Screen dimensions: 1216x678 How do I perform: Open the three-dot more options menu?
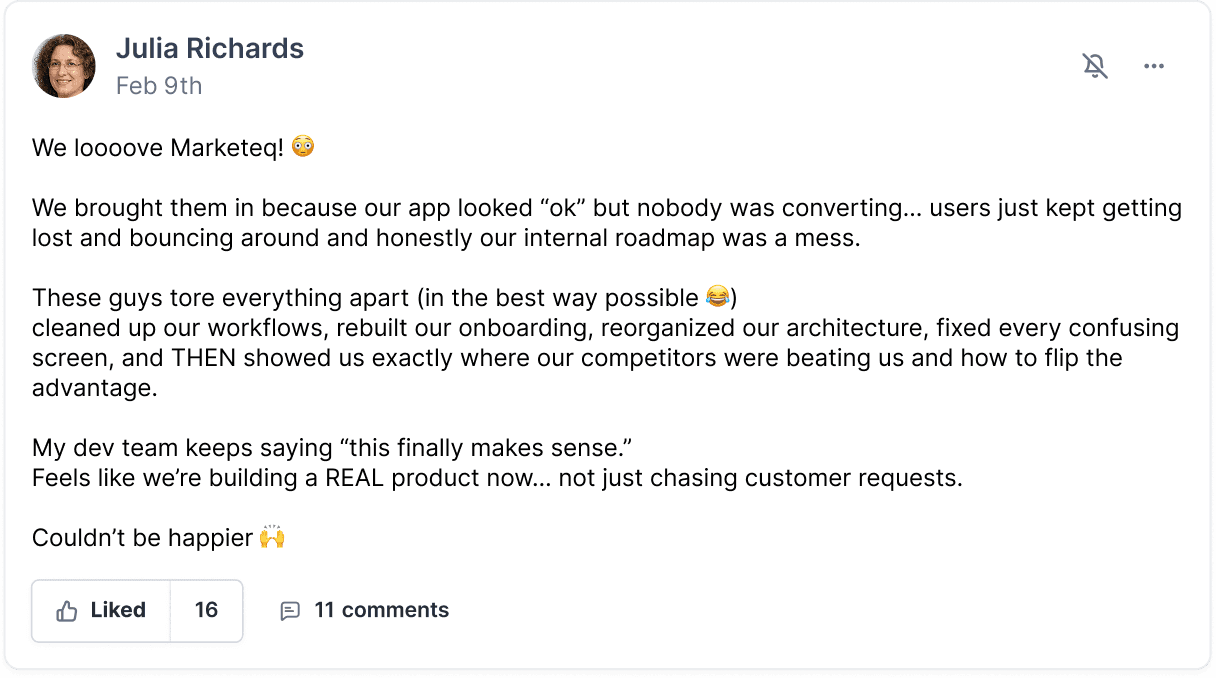pos(1154,66)
